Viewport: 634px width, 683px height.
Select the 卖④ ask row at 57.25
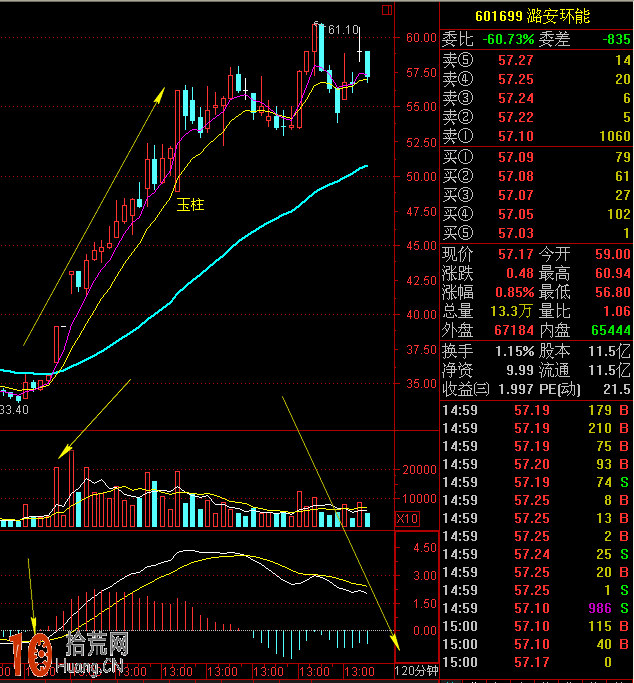536,79
